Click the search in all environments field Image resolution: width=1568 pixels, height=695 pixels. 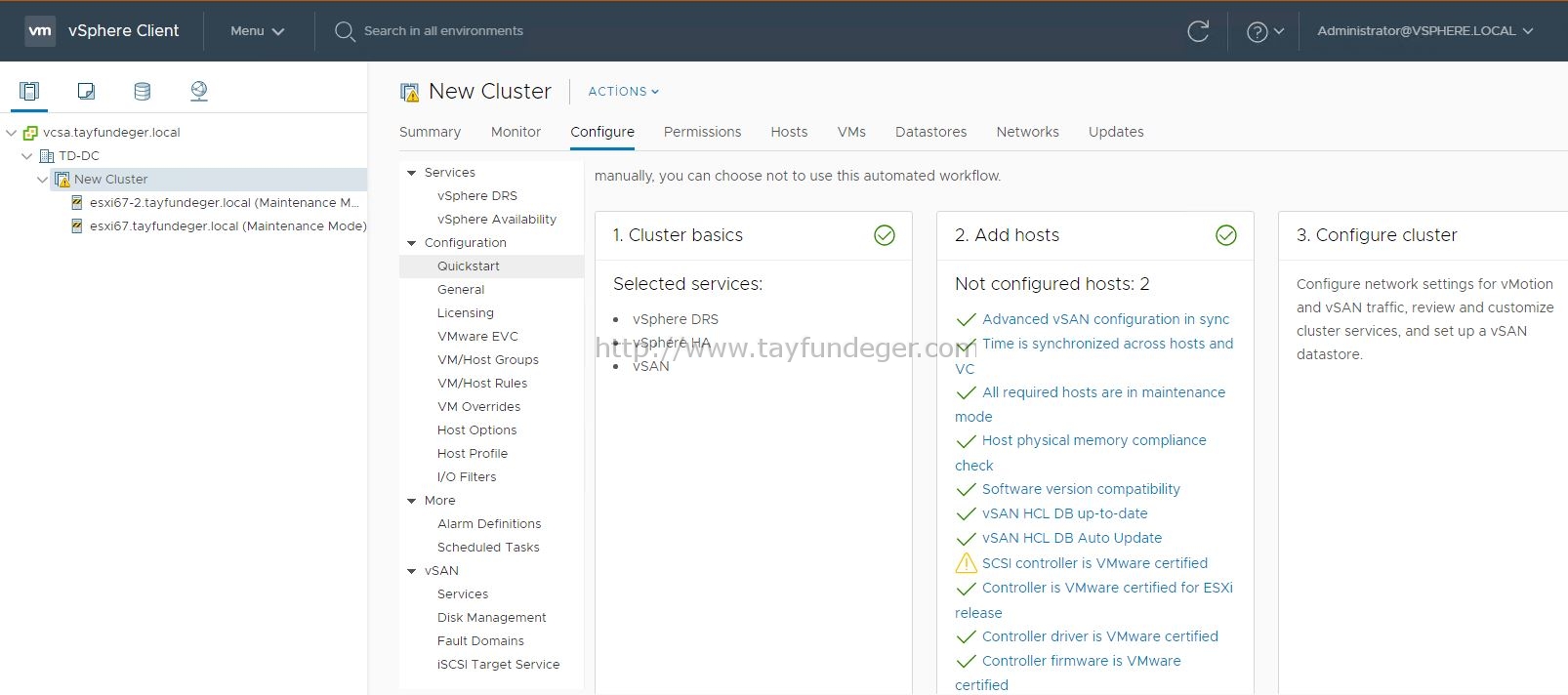click(443, 31)
